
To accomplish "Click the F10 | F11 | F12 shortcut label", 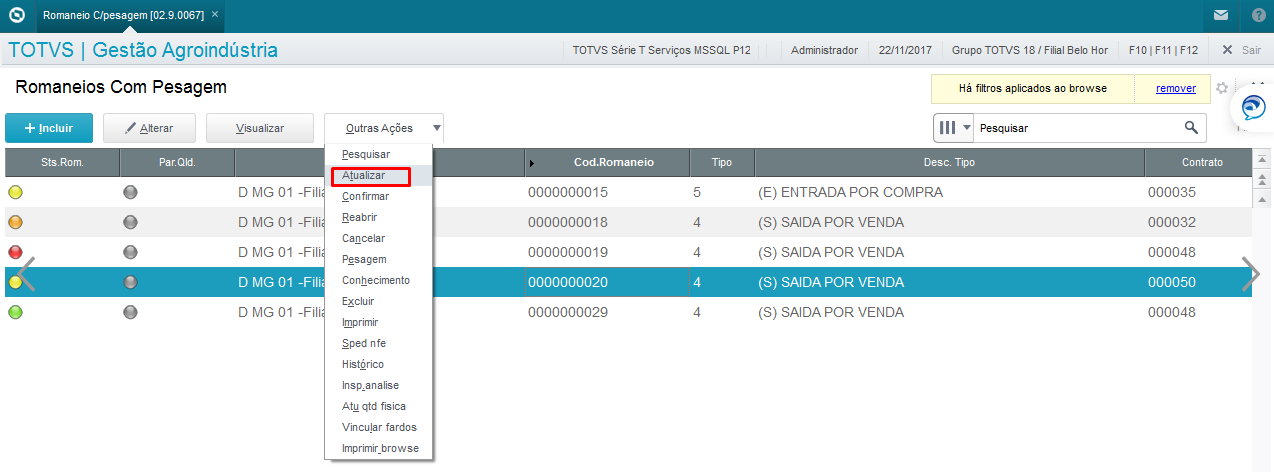I will click(1163, 49).
